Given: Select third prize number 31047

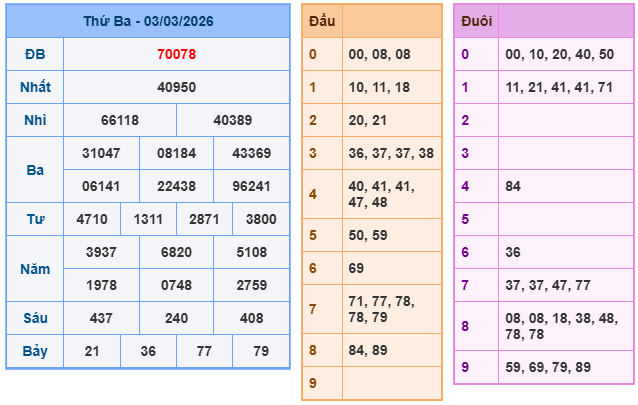Looking at the screenshot, I should click(x=101, y=153).
